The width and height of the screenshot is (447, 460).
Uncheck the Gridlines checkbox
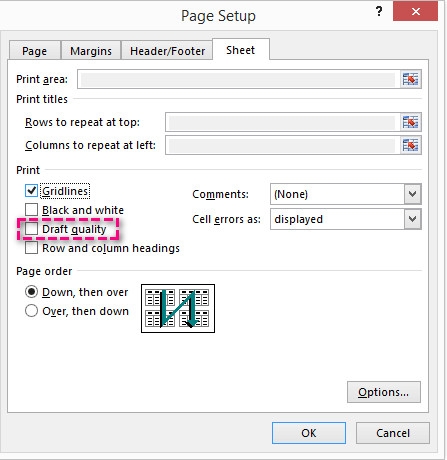31,191
